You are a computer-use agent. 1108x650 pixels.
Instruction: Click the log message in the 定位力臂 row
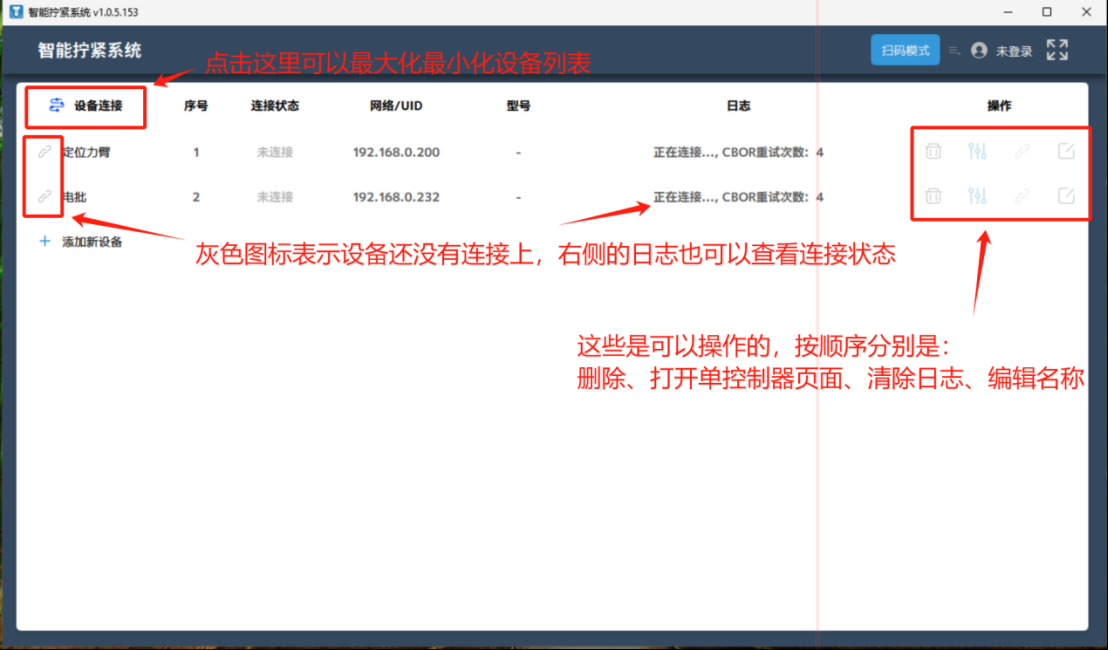tap(738, 152)
